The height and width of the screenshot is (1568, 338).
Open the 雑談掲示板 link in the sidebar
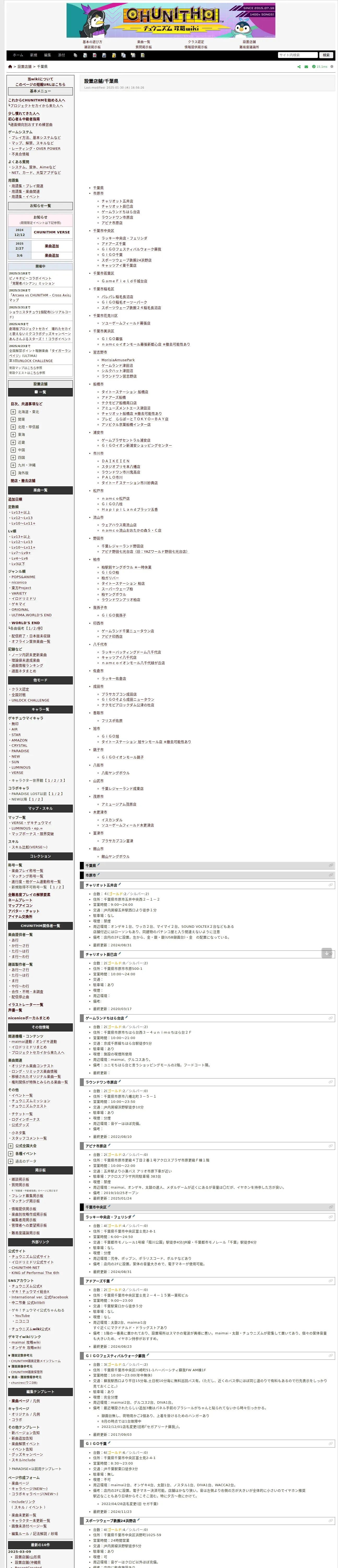20,1179
